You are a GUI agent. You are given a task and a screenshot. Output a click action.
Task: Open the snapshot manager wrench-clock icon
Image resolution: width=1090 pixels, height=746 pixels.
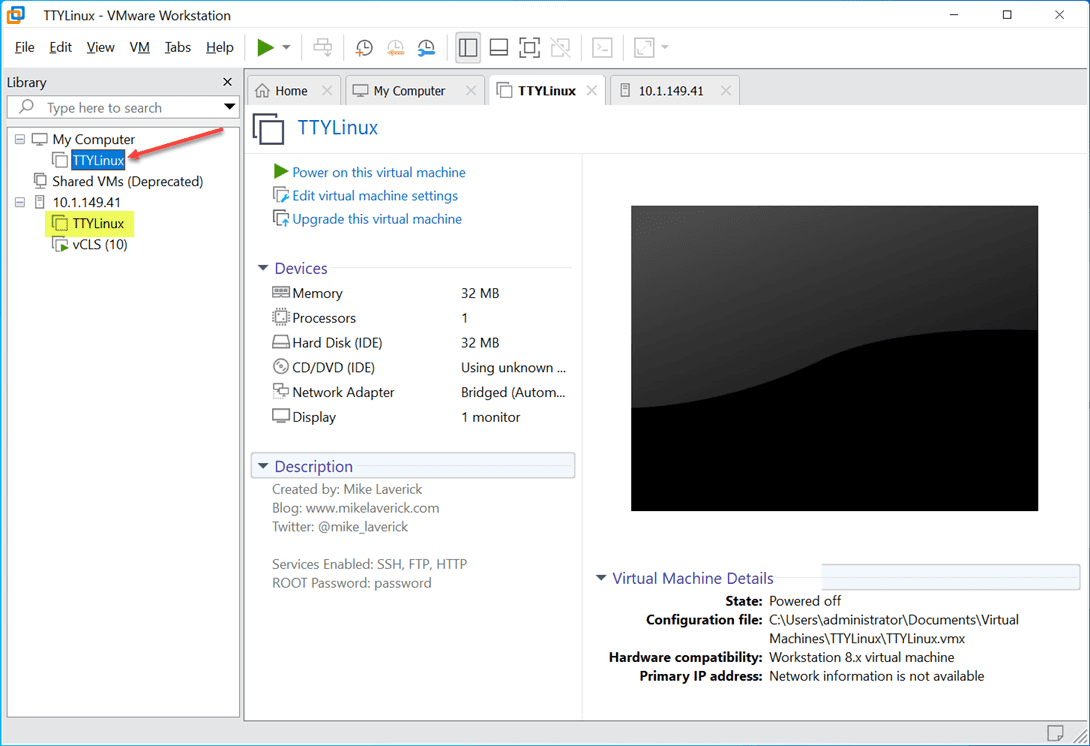(426, 47)
